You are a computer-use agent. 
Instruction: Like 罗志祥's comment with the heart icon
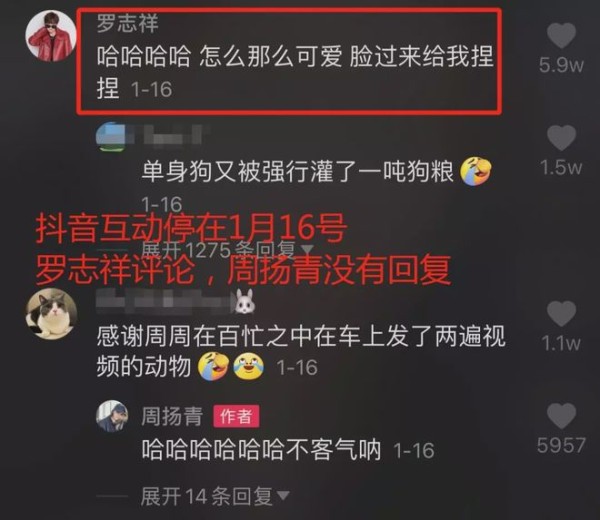point(561,35)
